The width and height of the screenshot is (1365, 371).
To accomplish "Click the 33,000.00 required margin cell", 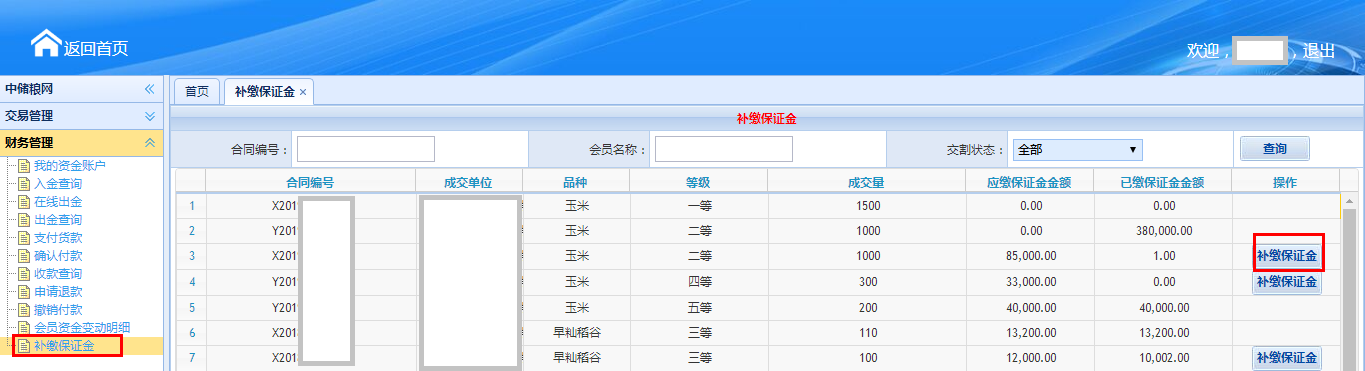I will pos(1030,282).
